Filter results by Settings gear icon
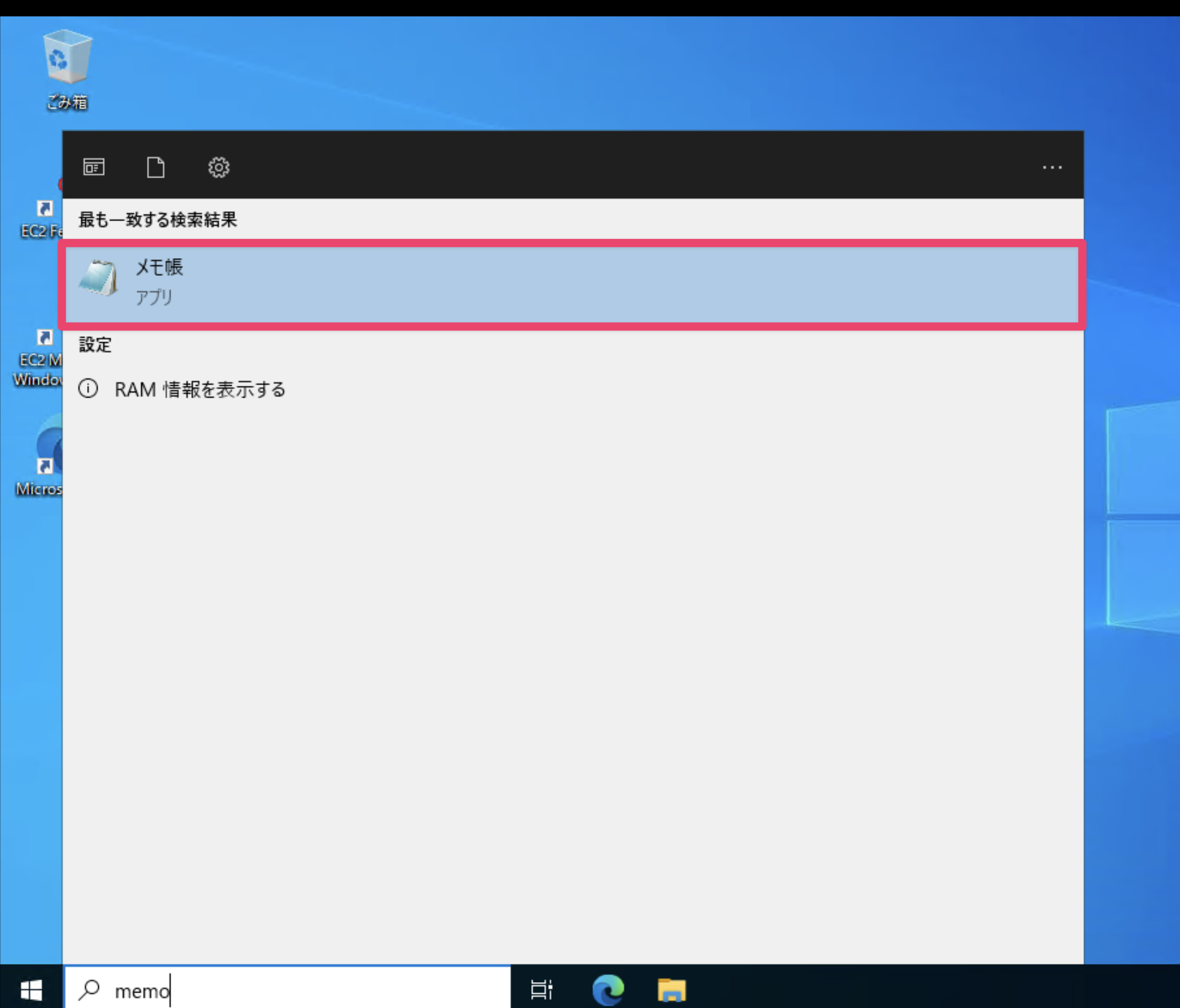 (x=218, y=168)
